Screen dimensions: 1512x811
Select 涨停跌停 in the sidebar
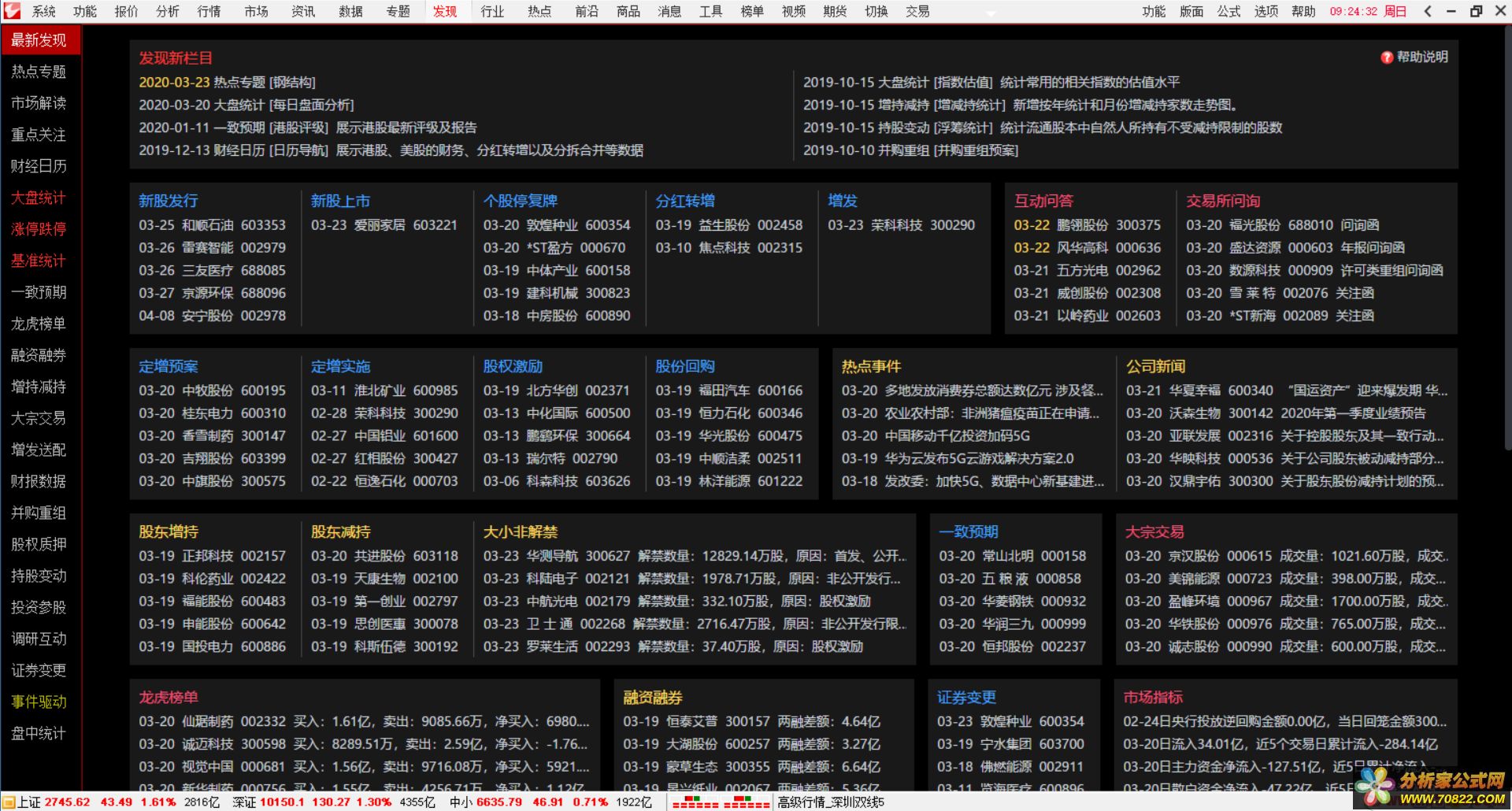[39, 229]
